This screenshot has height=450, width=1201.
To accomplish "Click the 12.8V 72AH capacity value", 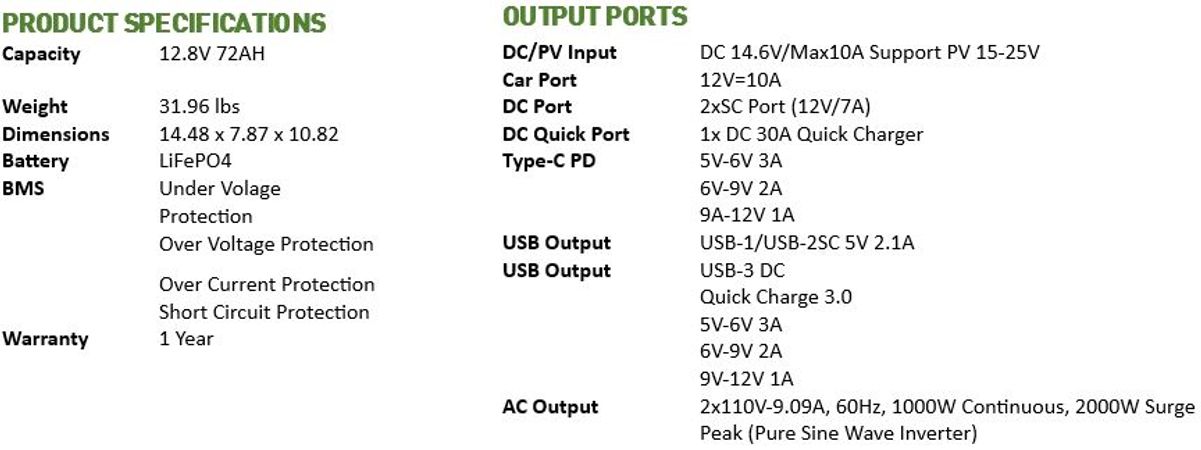I will (x=212, y=54).
